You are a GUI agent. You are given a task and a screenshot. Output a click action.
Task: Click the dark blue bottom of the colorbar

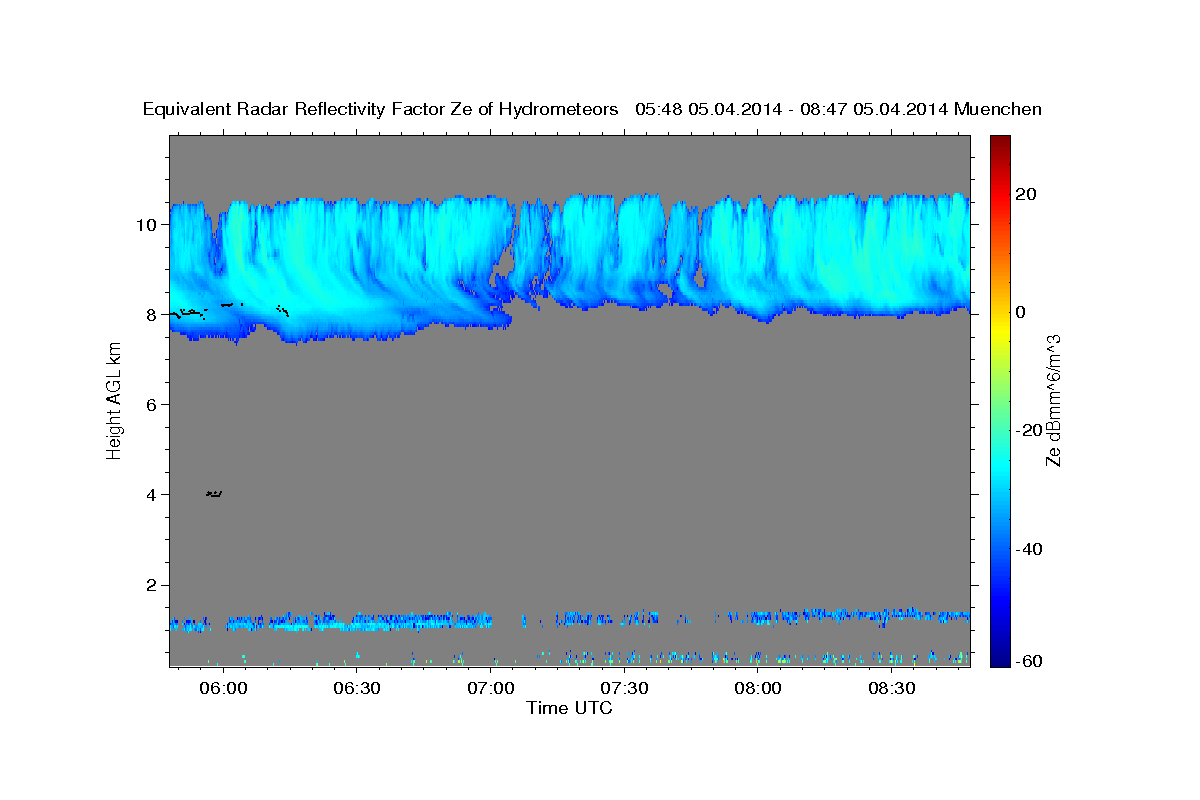point(999,658)
